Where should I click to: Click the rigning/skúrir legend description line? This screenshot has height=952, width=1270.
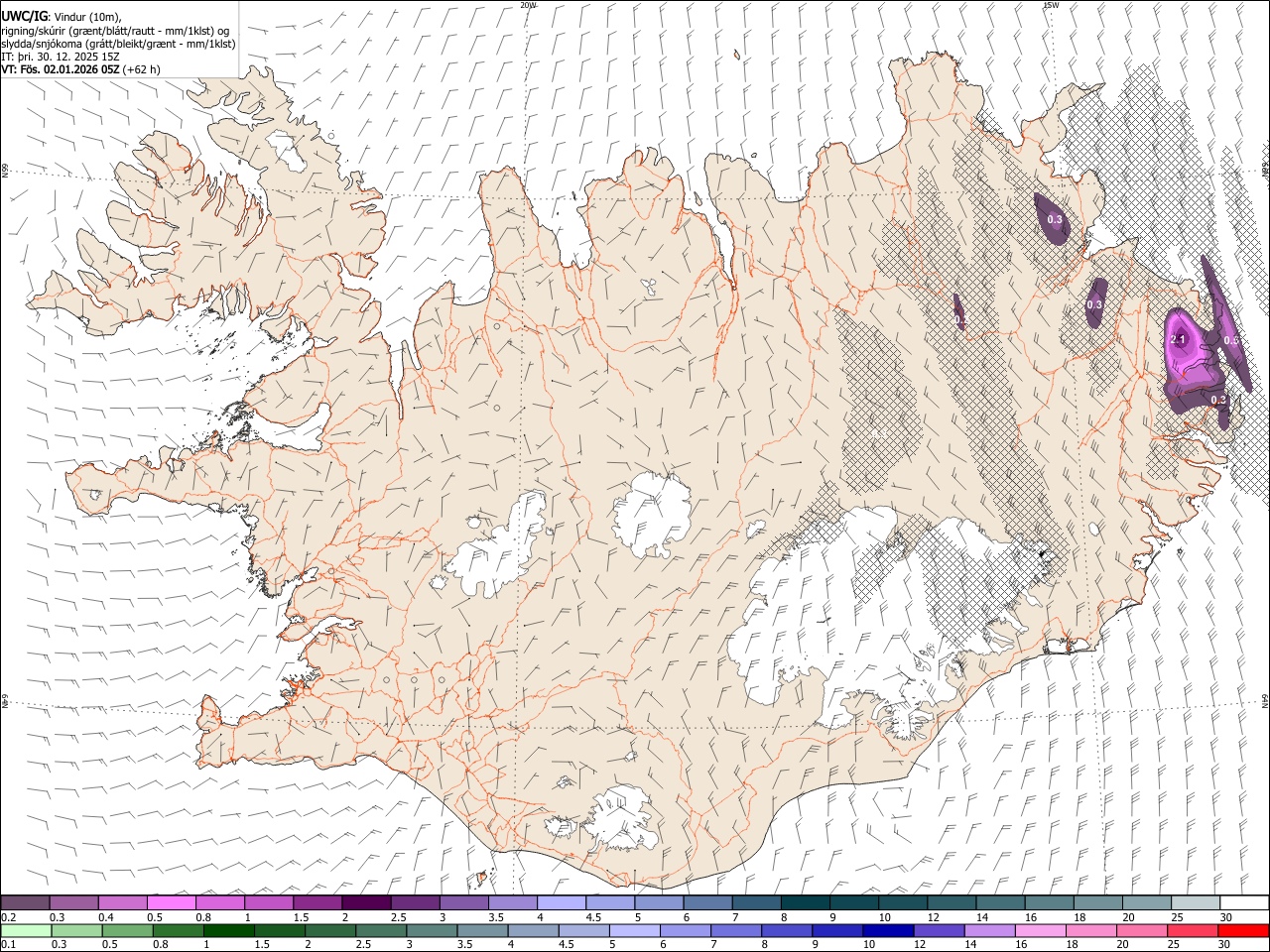tap(115, 31)
